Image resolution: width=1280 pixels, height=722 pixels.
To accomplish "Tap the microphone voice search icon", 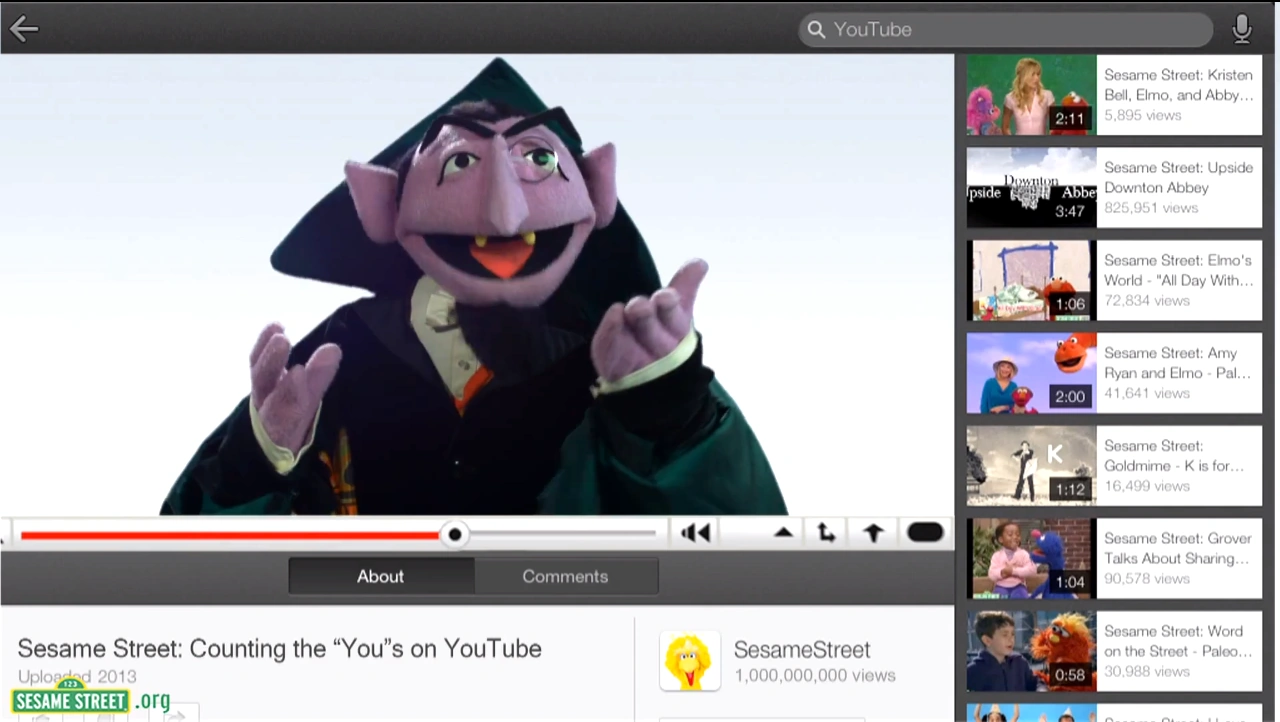I will 1242,29.
